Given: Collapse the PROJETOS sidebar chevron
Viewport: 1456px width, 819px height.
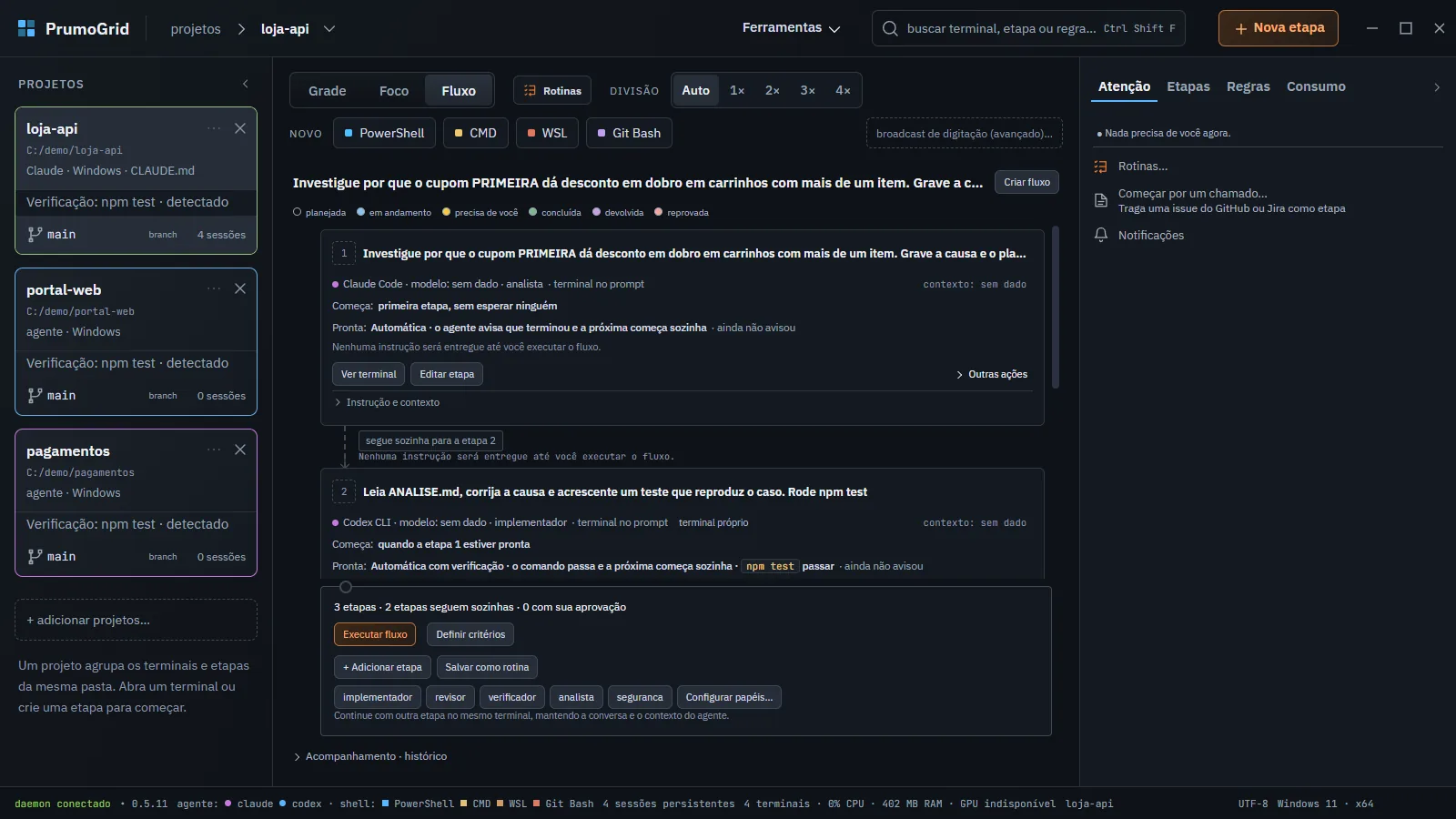Looking at the screenshot, I should click(246, 84).
